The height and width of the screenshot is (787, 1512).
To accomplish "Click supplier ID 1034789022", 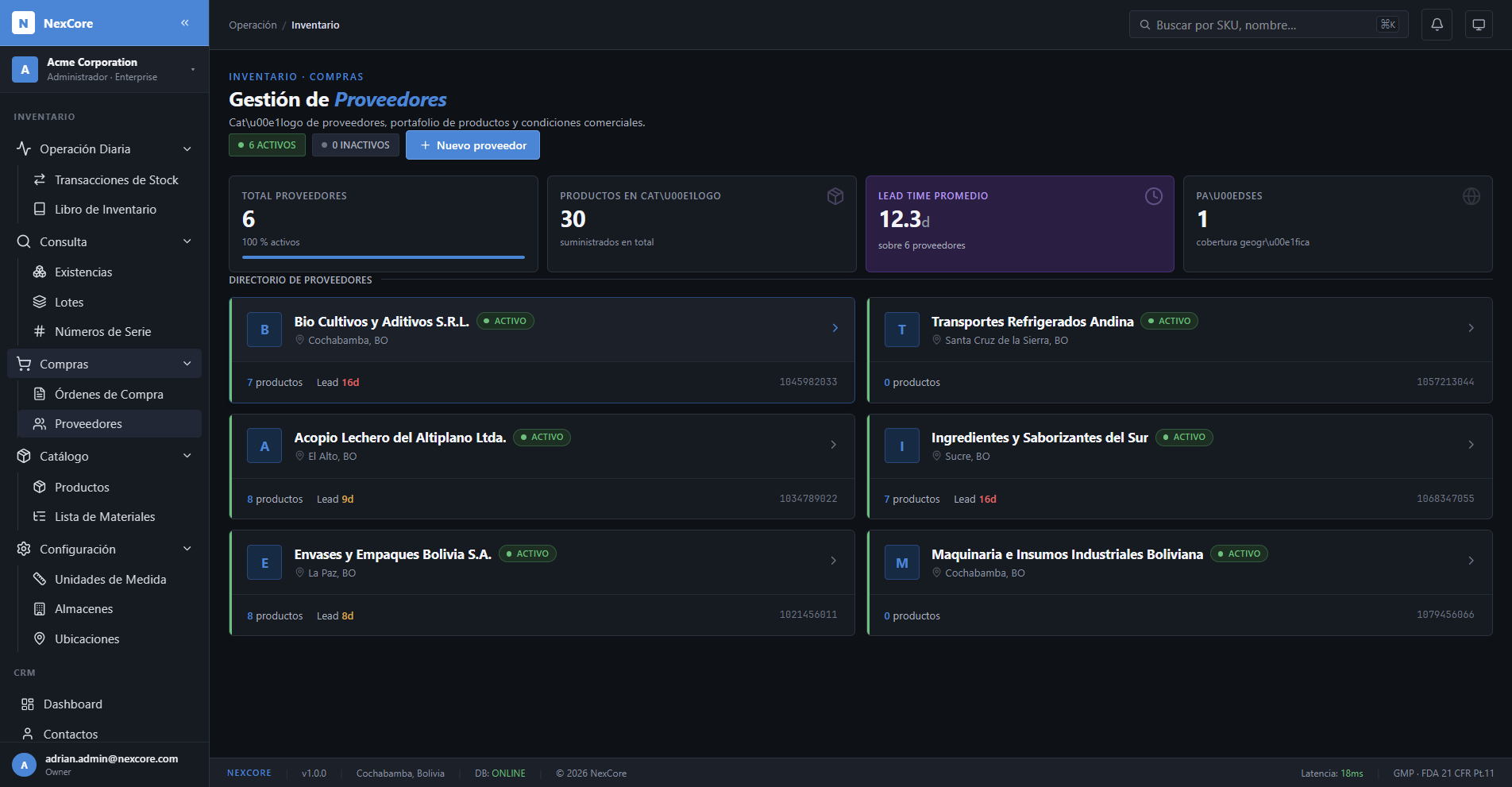I will [808, 499].
